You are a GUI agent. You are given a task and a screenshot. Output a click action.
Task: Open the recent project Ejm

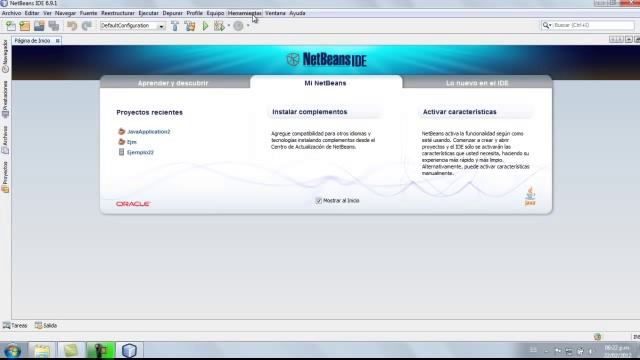pos(131,142)
